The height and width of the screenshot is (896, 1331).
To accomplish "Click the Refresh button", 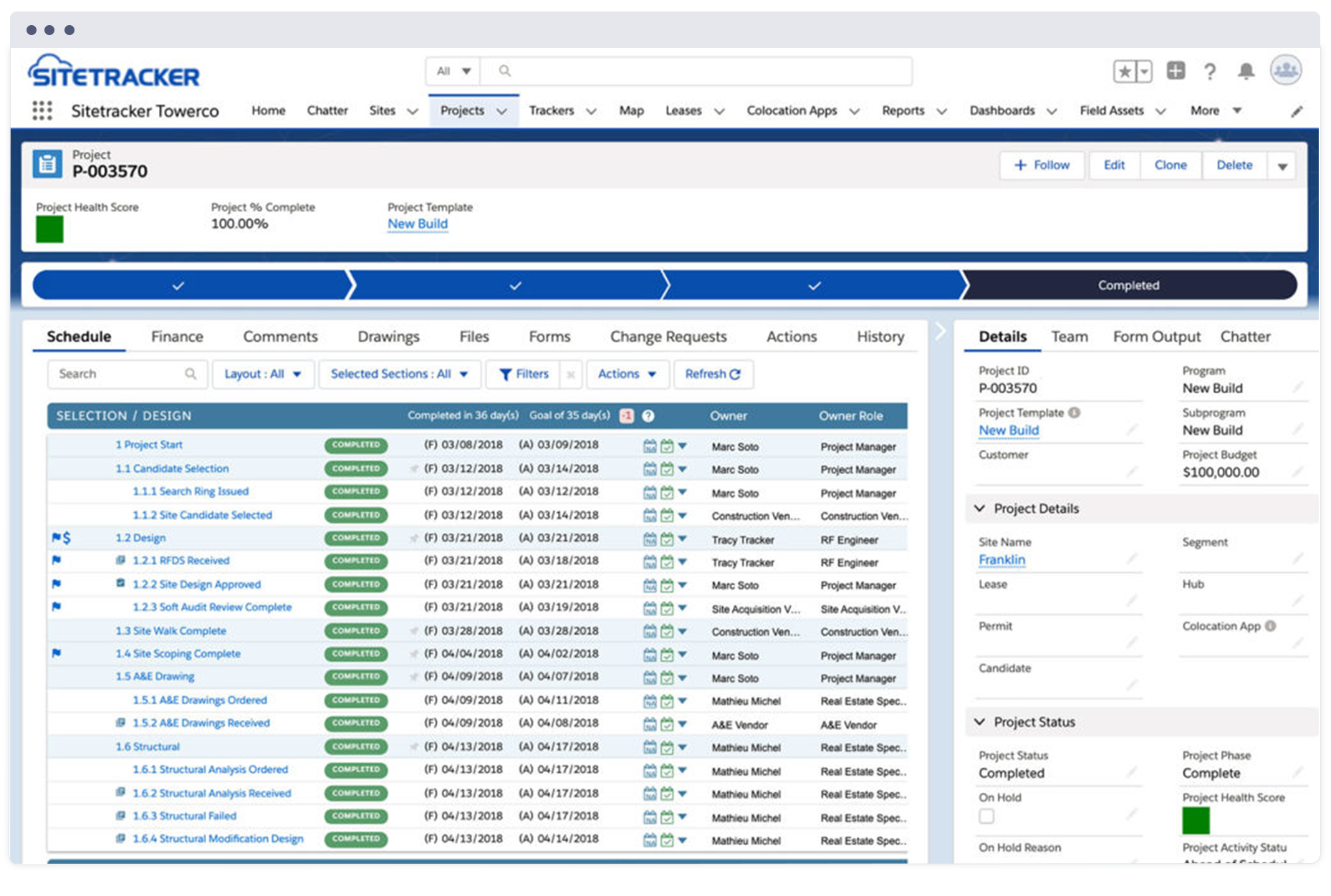I will (713, 374).
